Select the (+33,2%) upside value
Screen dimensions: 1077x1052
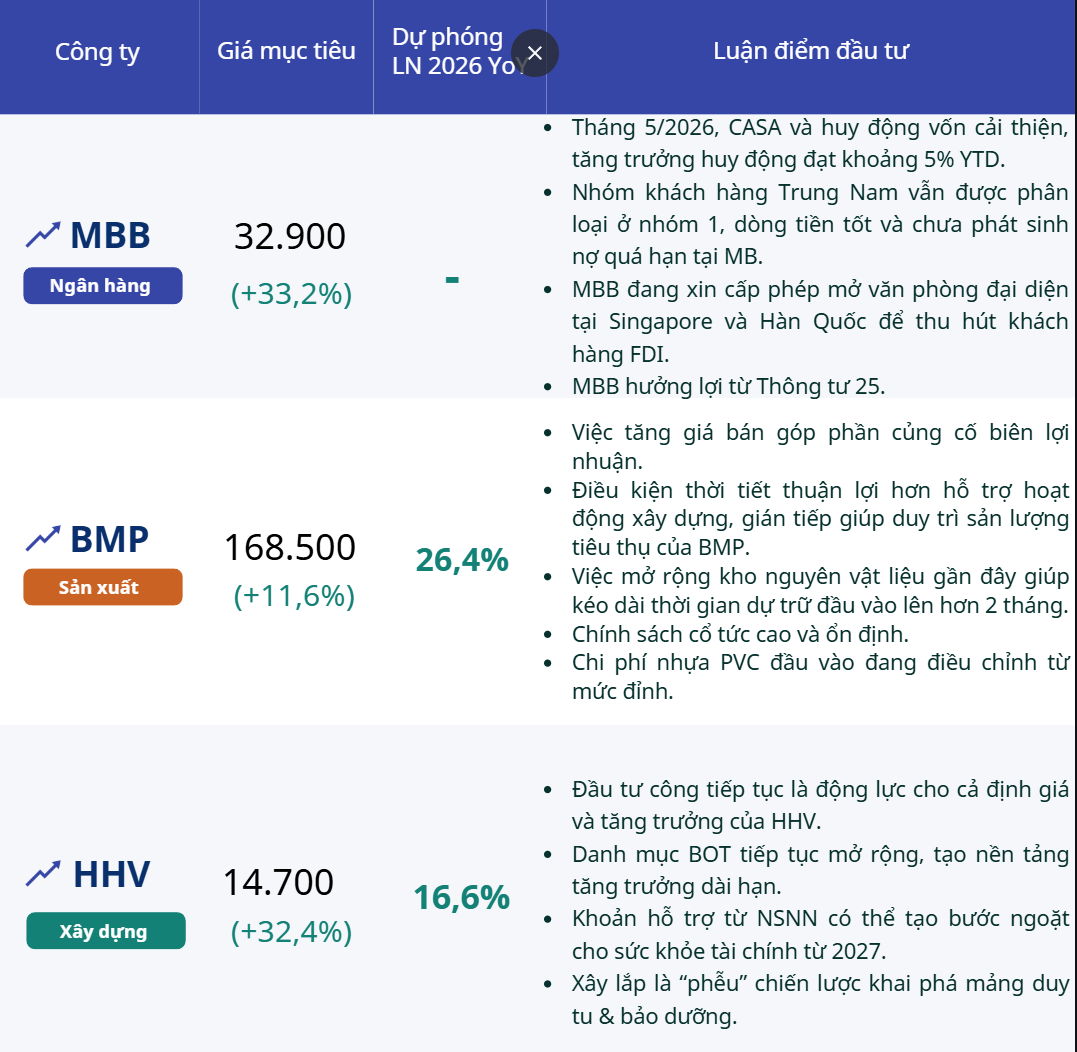[x=291, y=294]
